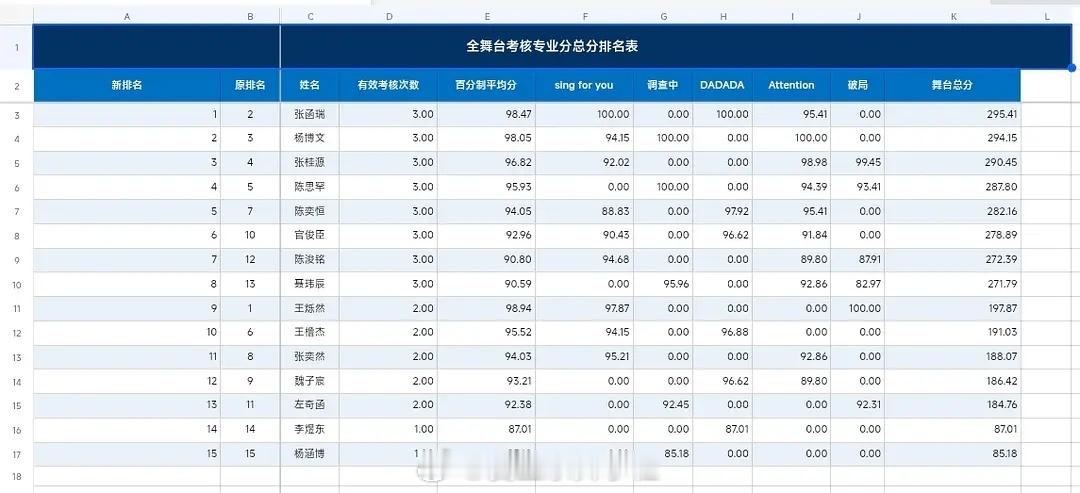Click the 舞台总分 header cell
Screen dimensions: 1080x493
pos(953,85)
